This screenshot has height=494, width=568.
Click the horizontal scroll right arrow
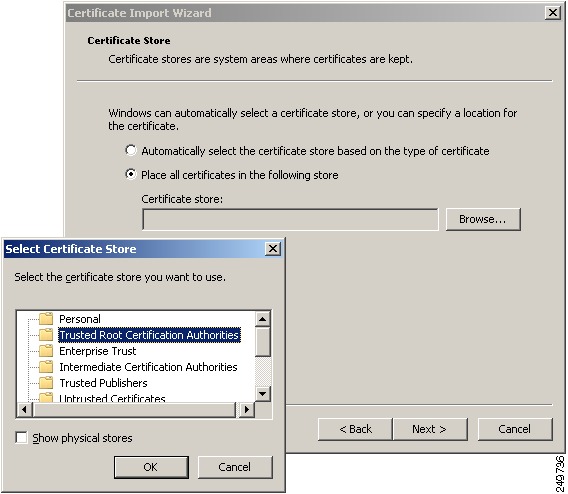[247, 410]
